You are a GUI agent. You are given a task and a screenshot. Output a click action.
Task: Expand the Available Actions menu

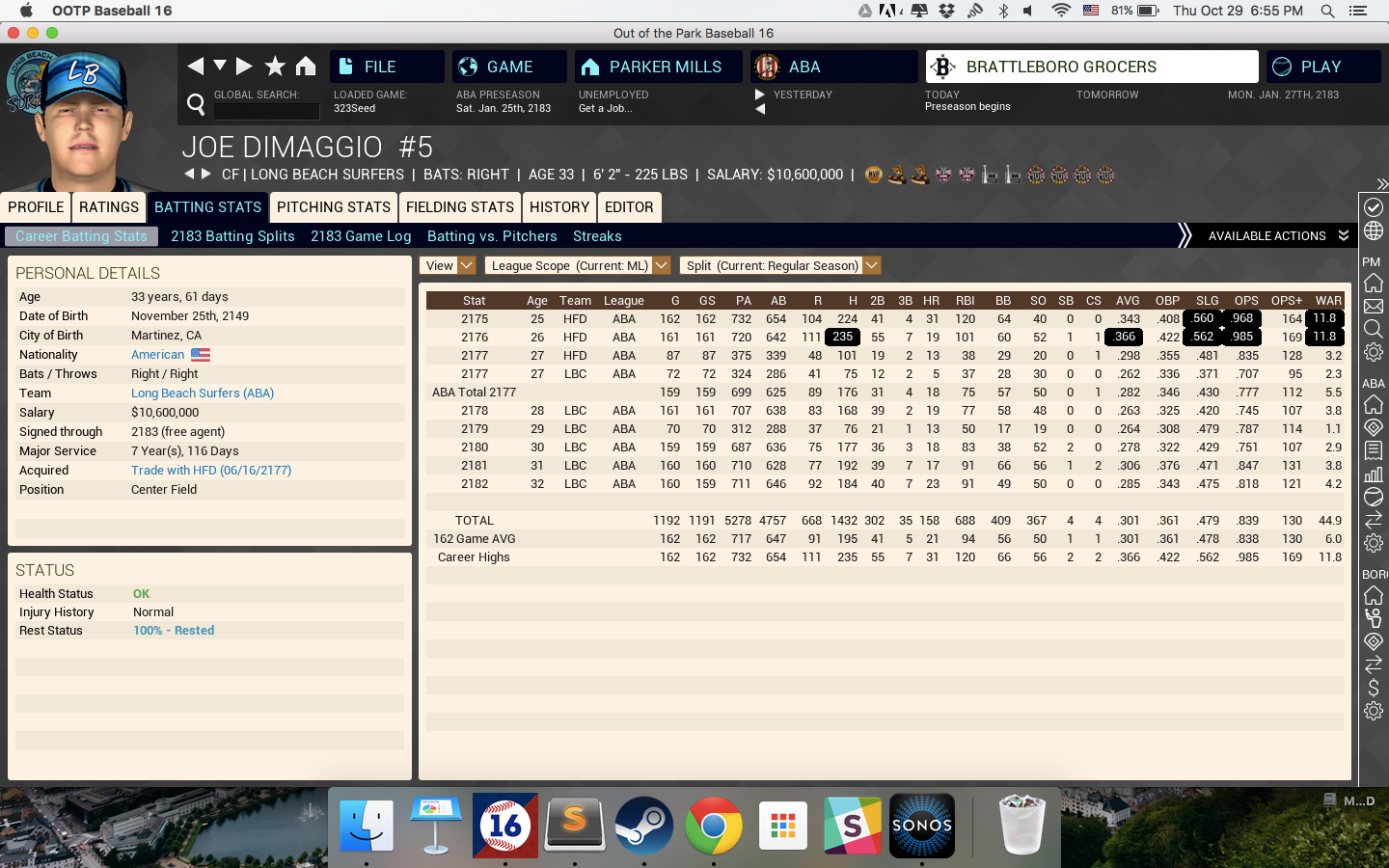pos(1277,236)
